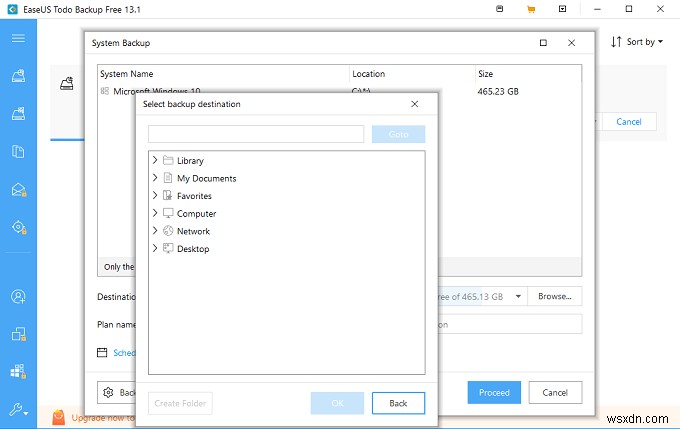This screenshot has height=429, width=680.
Task: Open the Tools wrench sidebar icon
Action: pyautogui.click(x=18, y=409)
